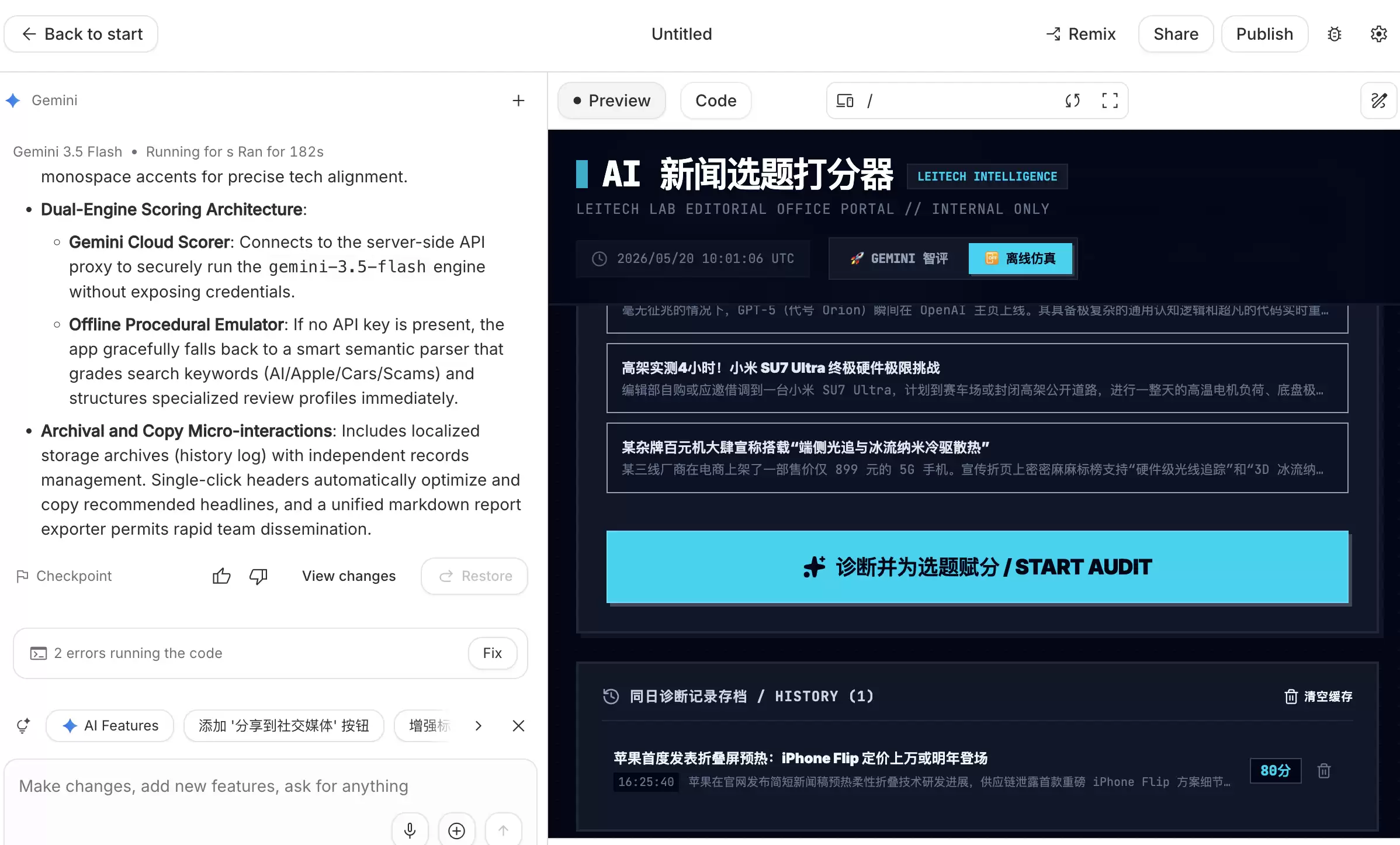Click the LEITECH INTELLIGENCE badge
The image size is (1400, 845).
click(x=987, y=176)
